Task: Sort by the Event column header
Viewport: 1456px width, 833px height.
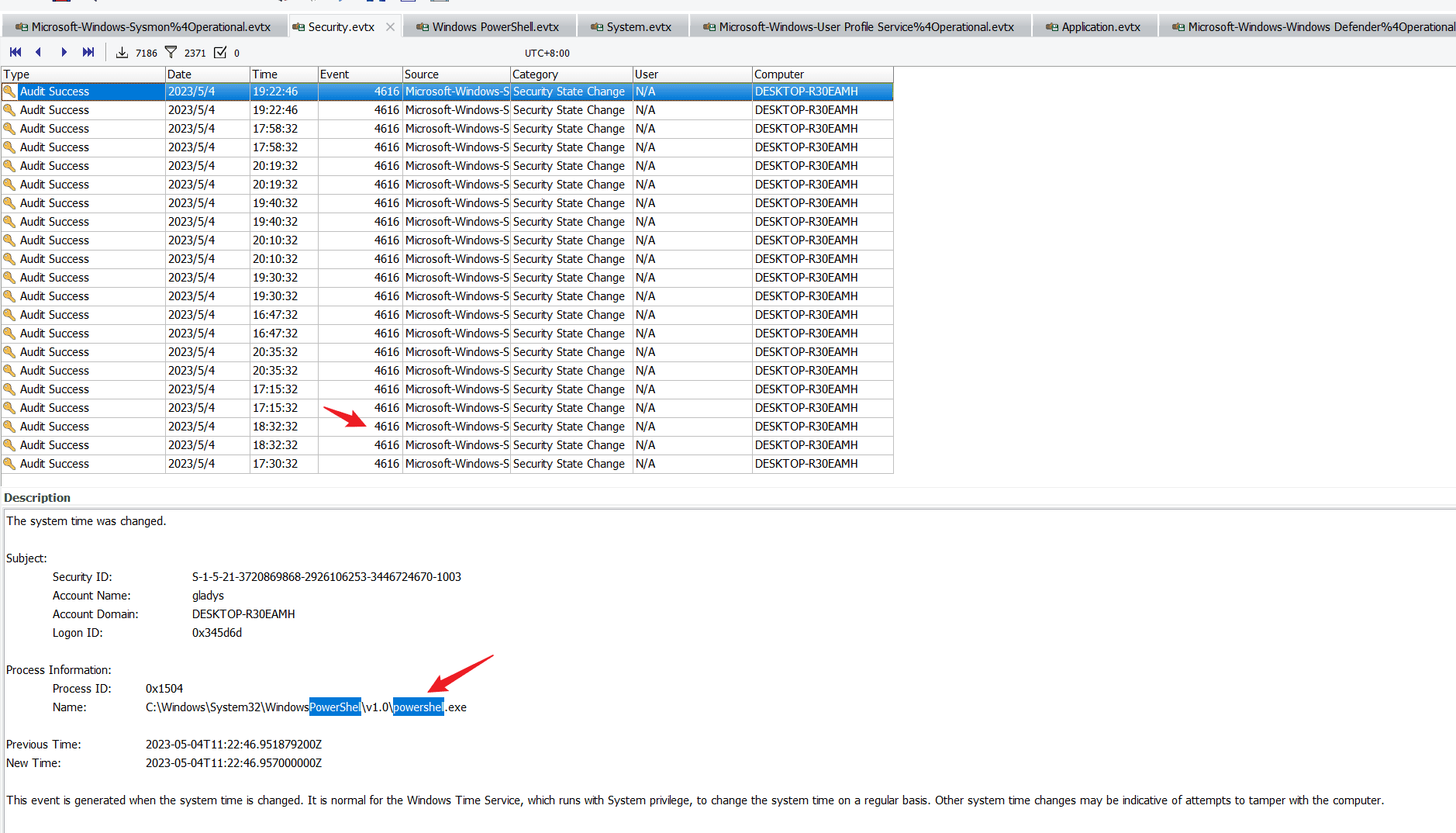Action: [x=360, y=74]
